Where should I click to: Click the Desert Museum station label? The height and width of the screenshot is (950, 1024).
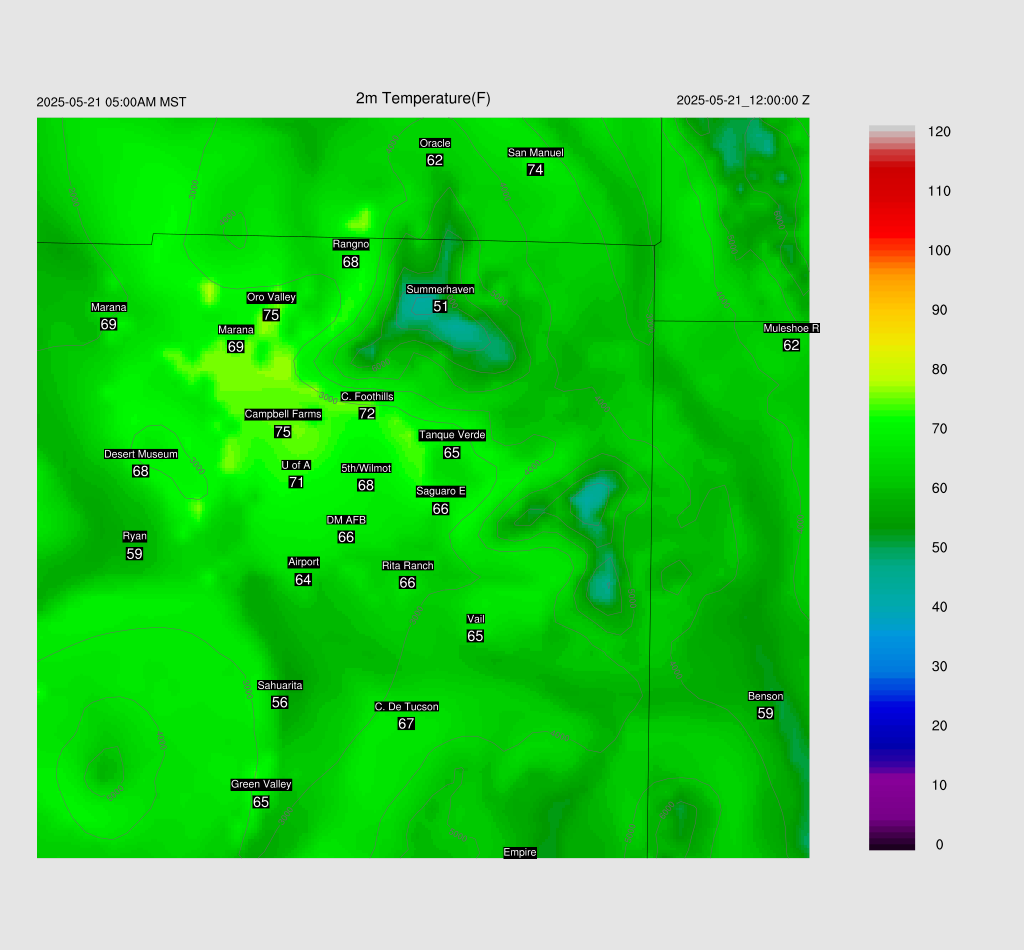coord(140,454)
